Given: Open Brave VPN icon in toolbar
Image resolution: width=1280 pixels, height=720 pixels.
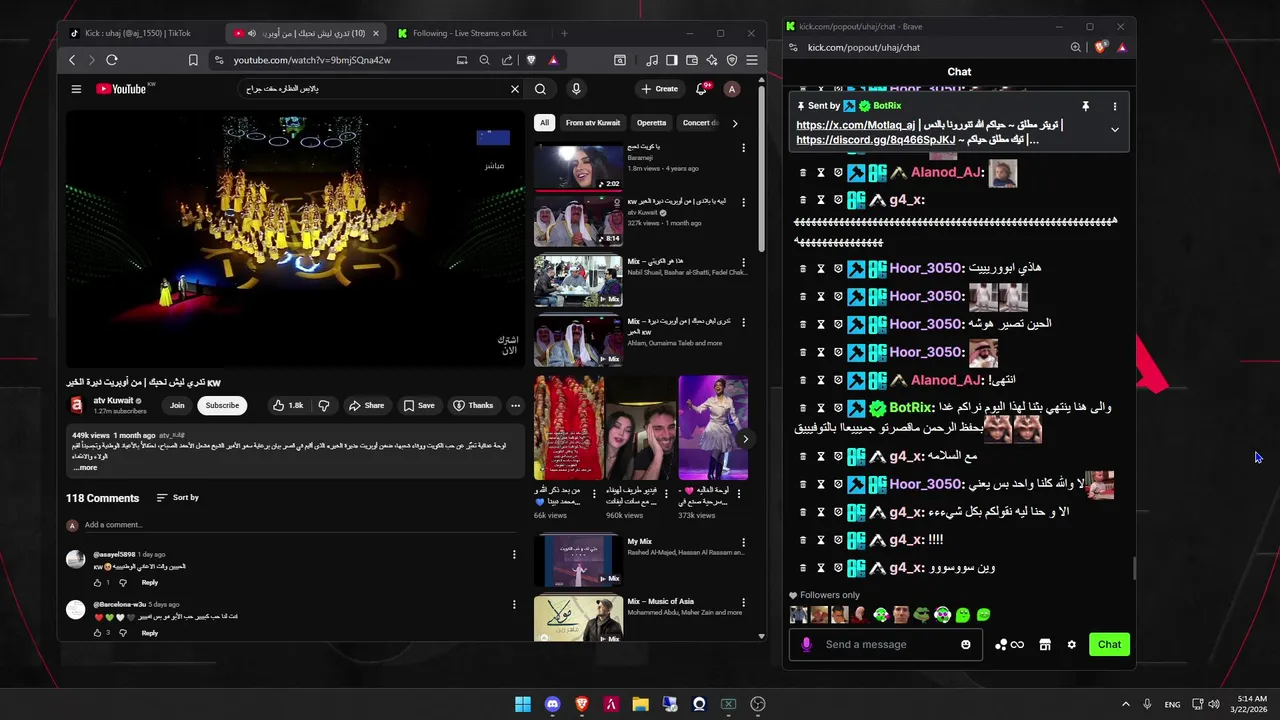Looking at the screenshot, I should pyautogui.click(x=732, y=60).
